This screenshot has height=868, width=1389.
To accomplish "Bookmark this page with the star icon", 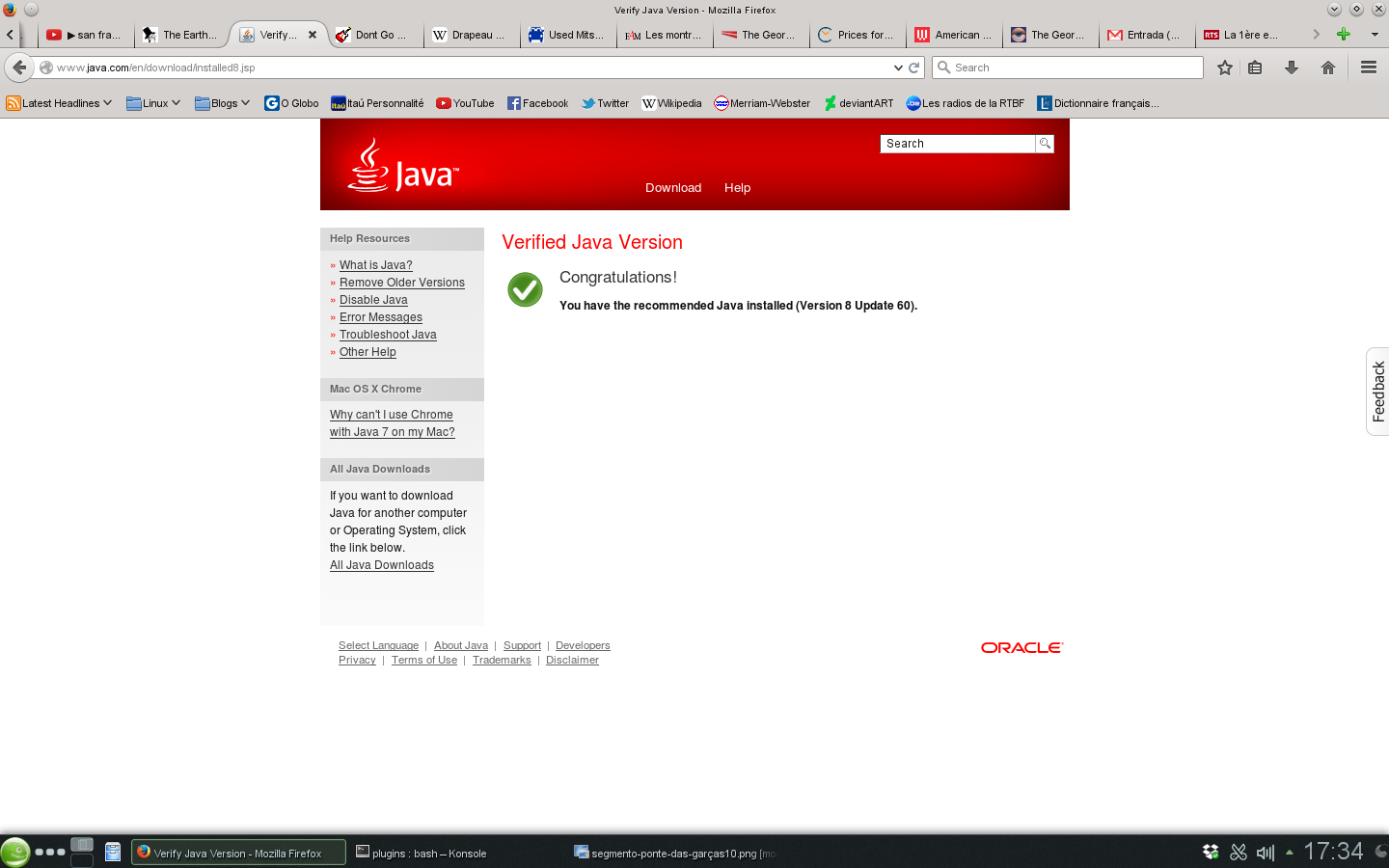I will pos(1224,68).
